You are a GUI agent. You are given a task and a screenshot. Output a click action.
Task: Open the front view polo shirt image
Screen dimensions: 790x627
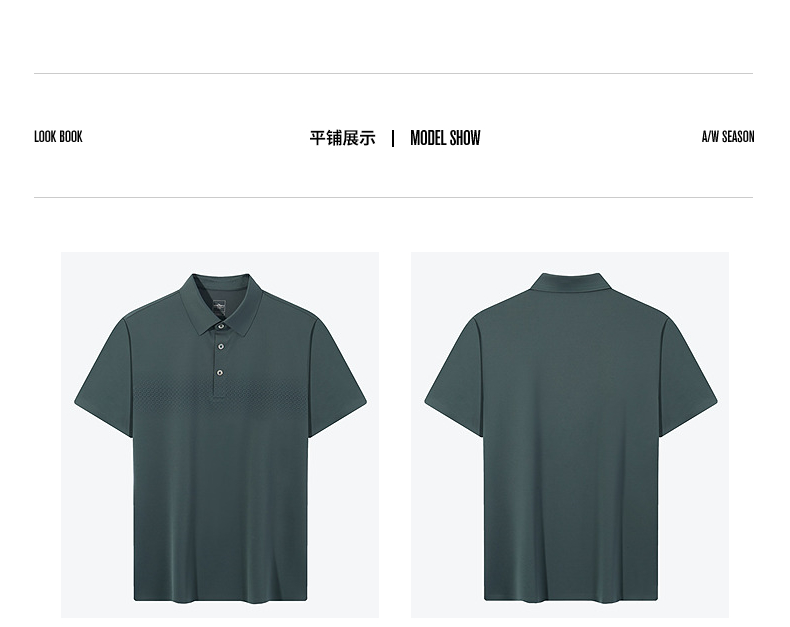point(220,435)
